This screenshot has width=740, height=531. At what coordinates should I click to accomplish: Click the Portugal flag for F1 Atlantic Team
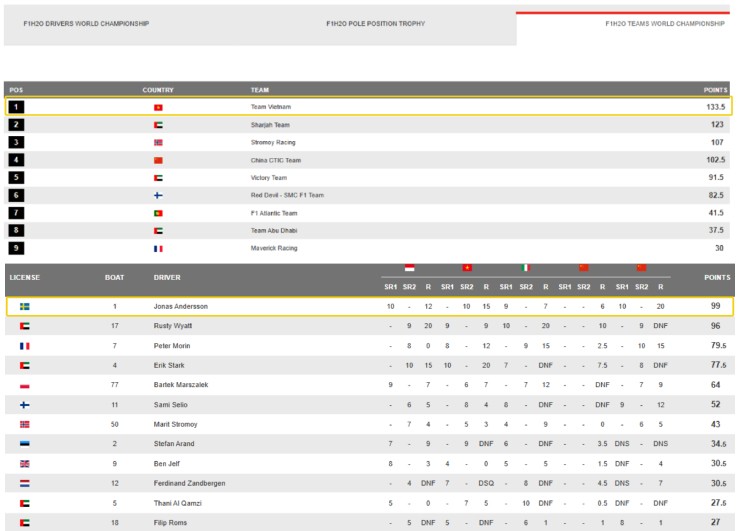point(158,213)
